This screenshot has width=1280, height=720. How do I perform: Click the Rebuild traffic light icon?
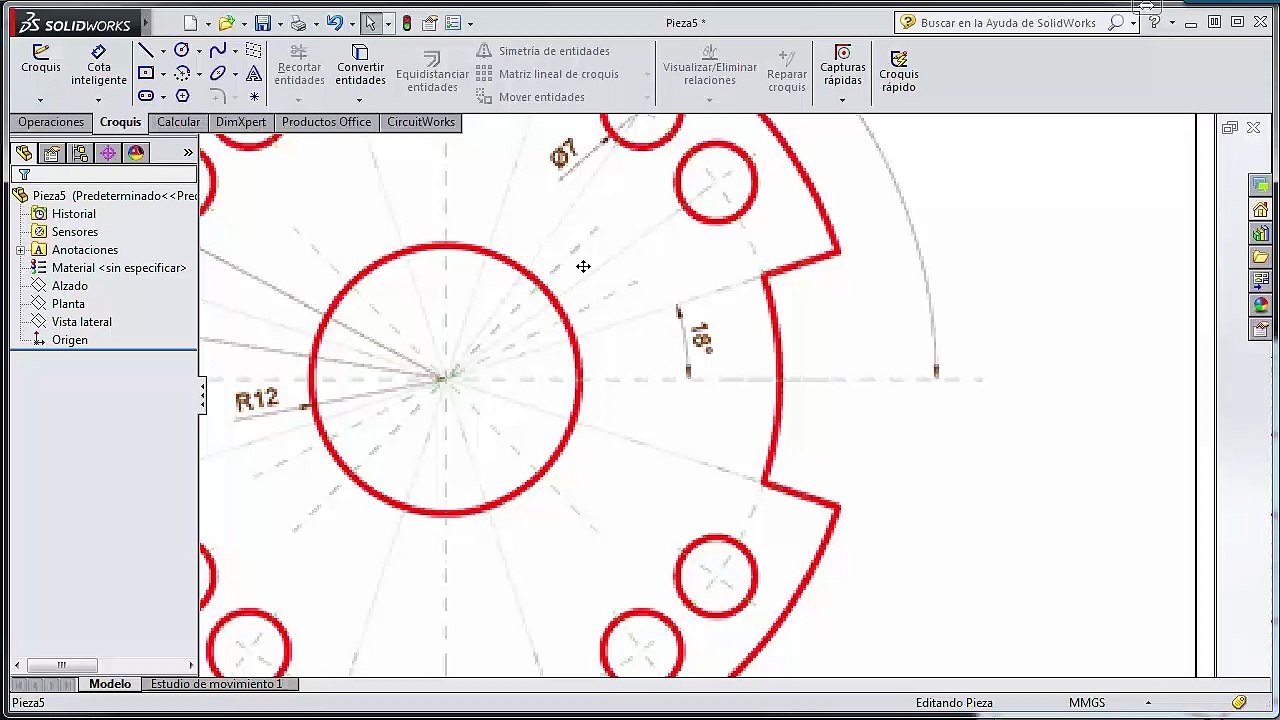click(407, 23)
